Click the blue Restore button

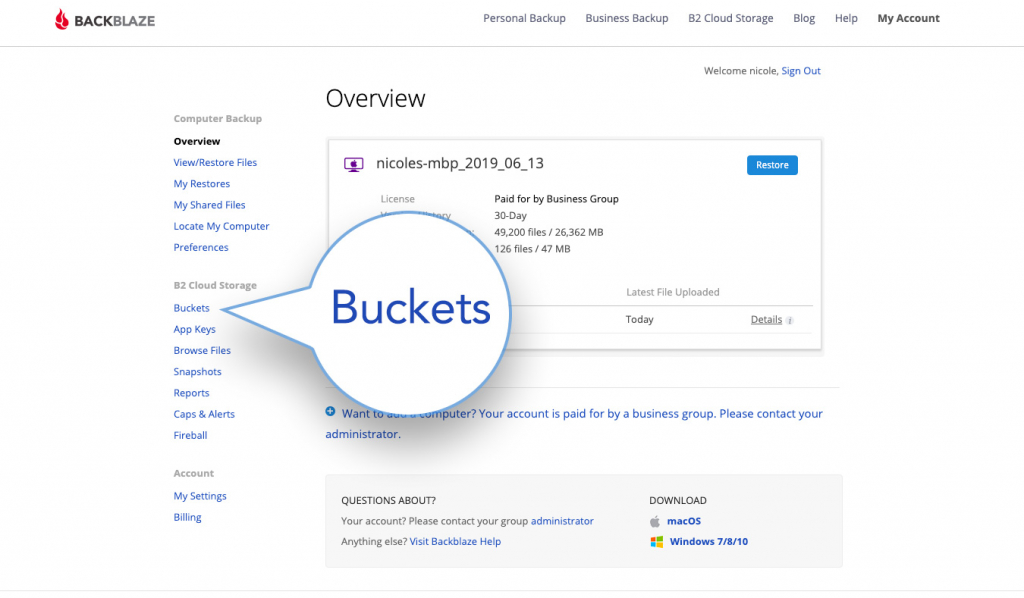[x=772, y=165]
